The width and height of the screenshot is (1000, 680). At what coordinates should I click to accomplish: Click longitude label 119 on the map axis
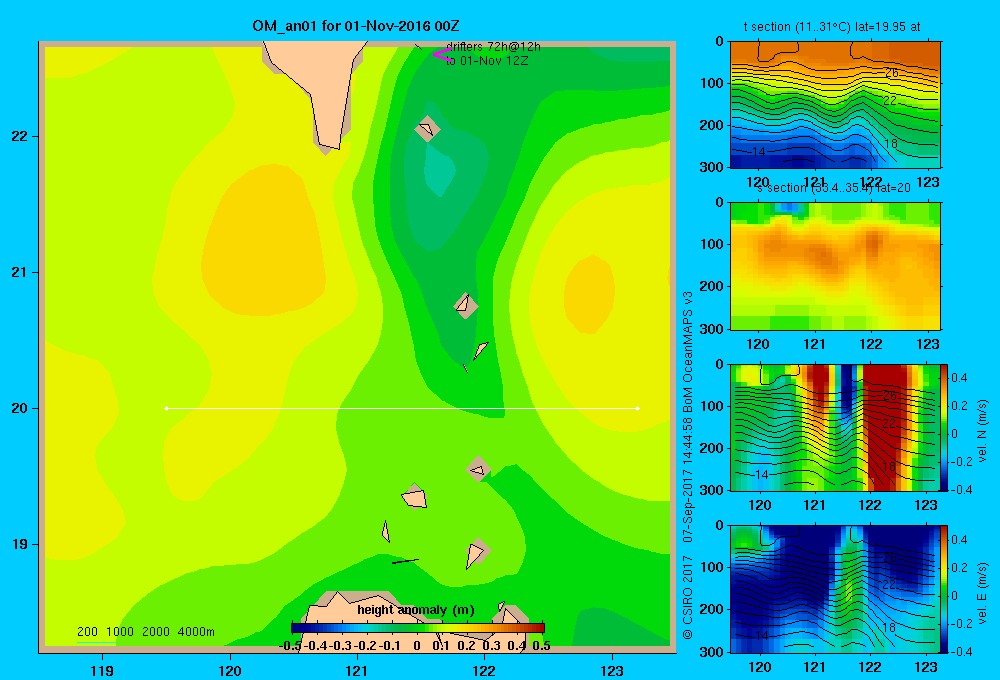102,670
